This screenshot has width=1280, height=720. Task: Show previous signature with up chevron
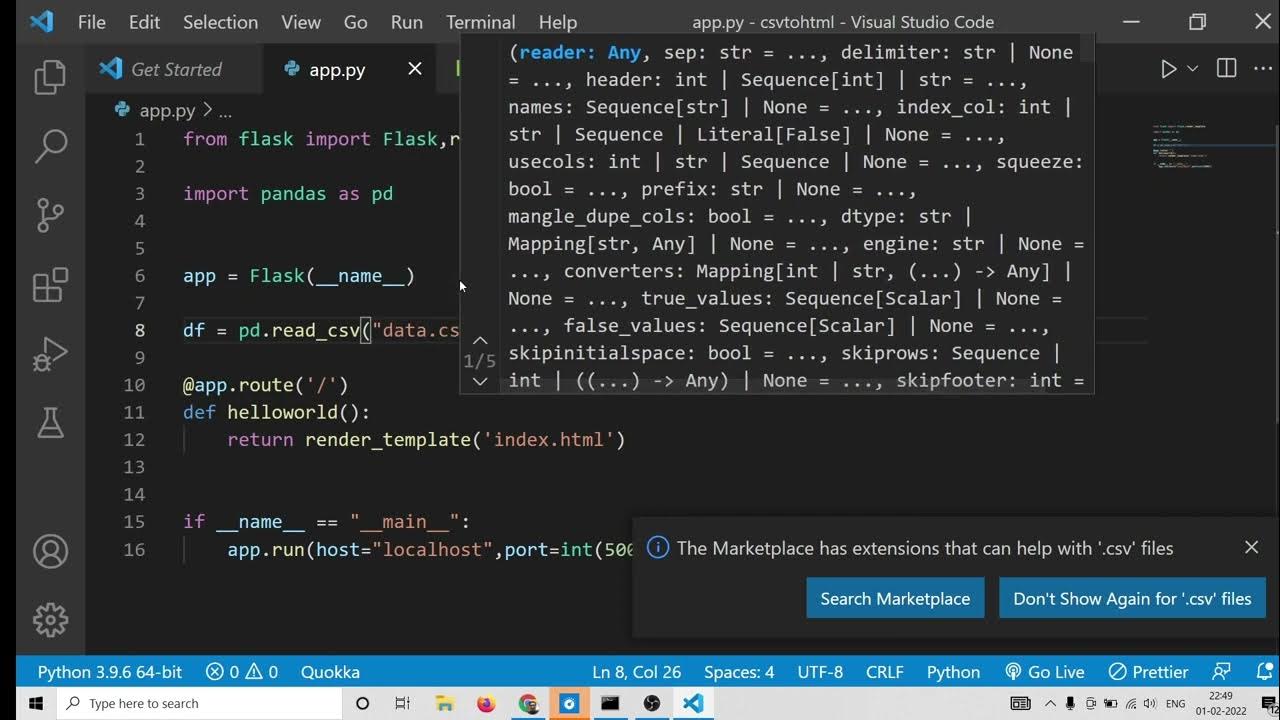pyautogui.click(x=480, y=341)
